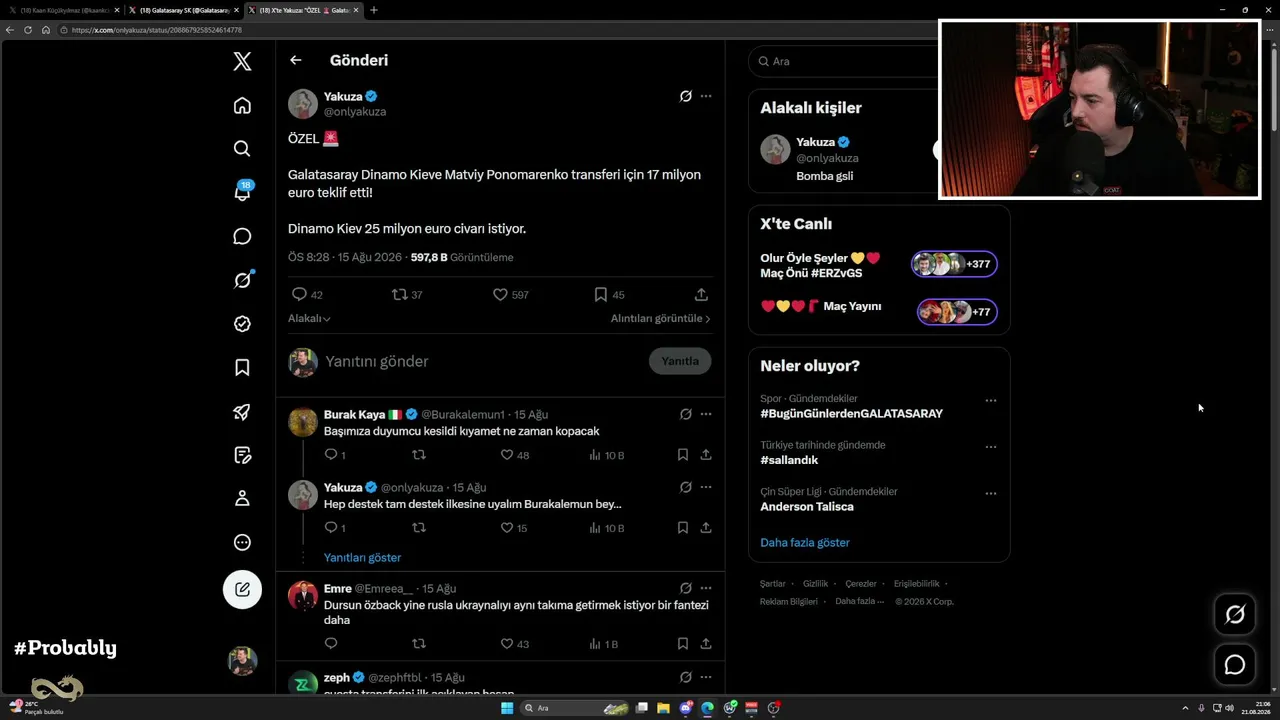This screenshot has height=720, width=1280.
Task: Compose a new post with the round button
Action: [242, 589]
